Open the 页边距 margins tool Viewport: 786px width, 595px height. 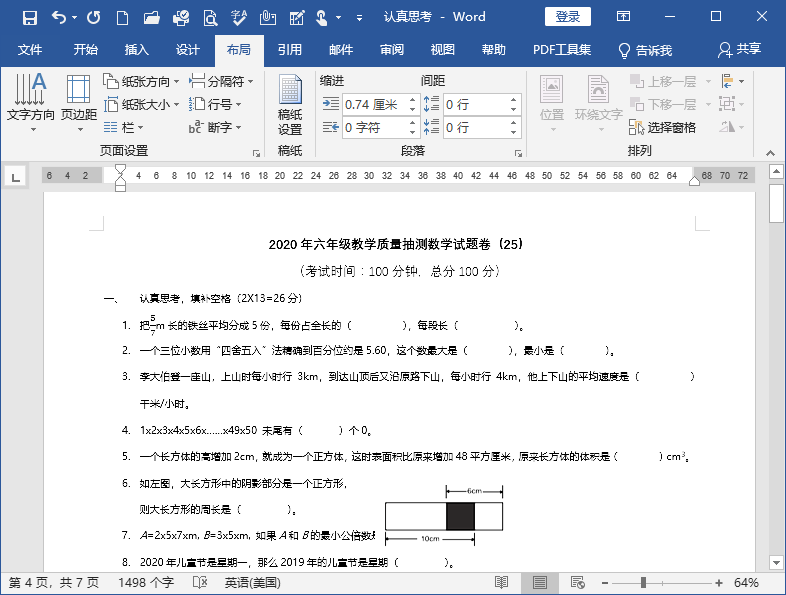(x=78, y=102)
